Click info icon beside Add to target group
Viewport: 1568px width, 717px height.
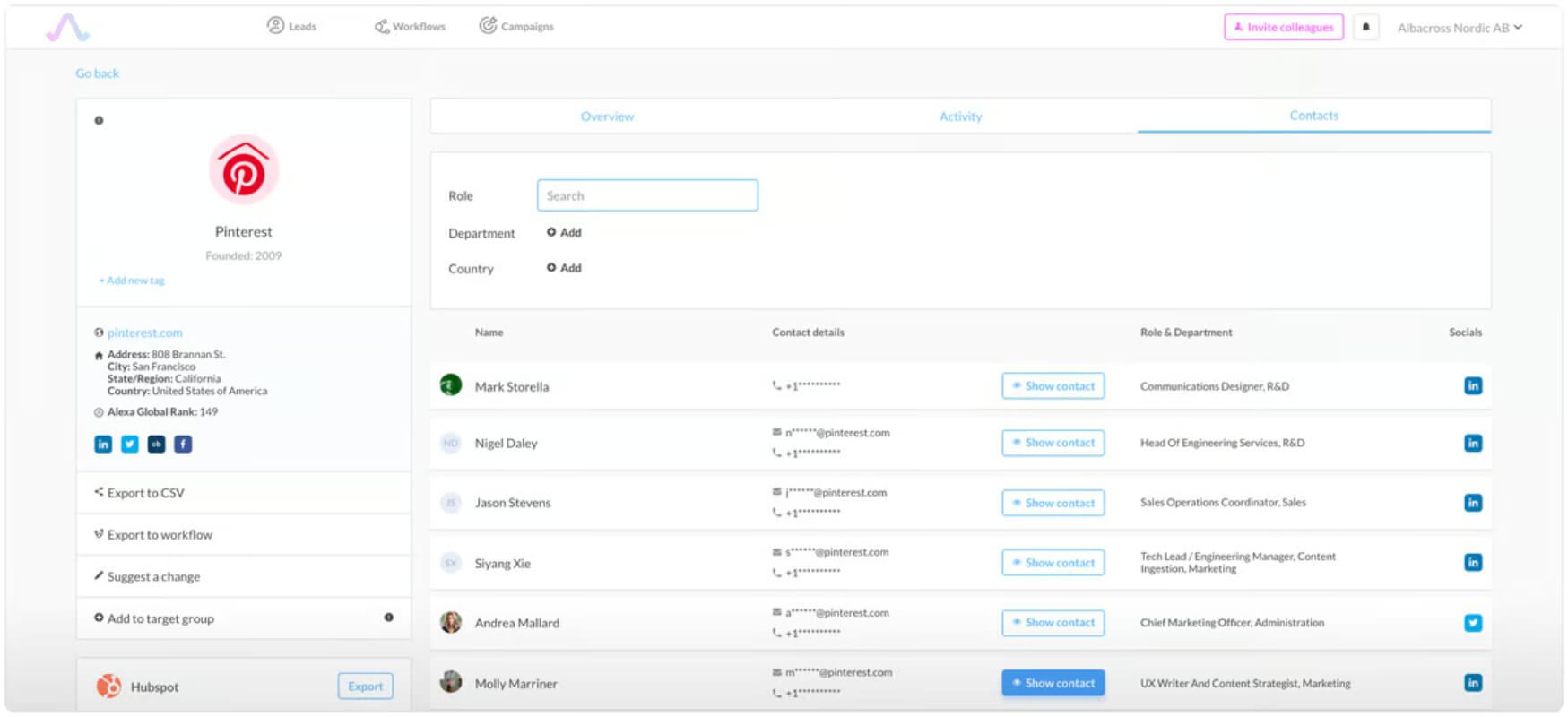[388, 618]
